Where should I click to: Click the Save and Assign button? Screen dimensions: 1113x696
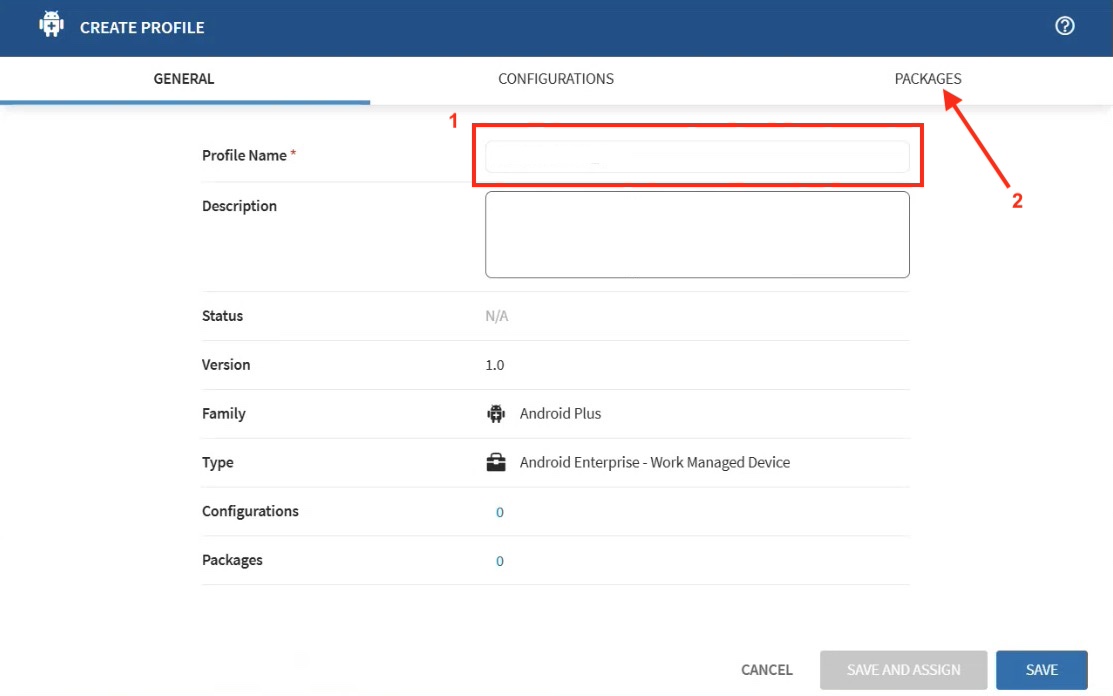(903, 670)
